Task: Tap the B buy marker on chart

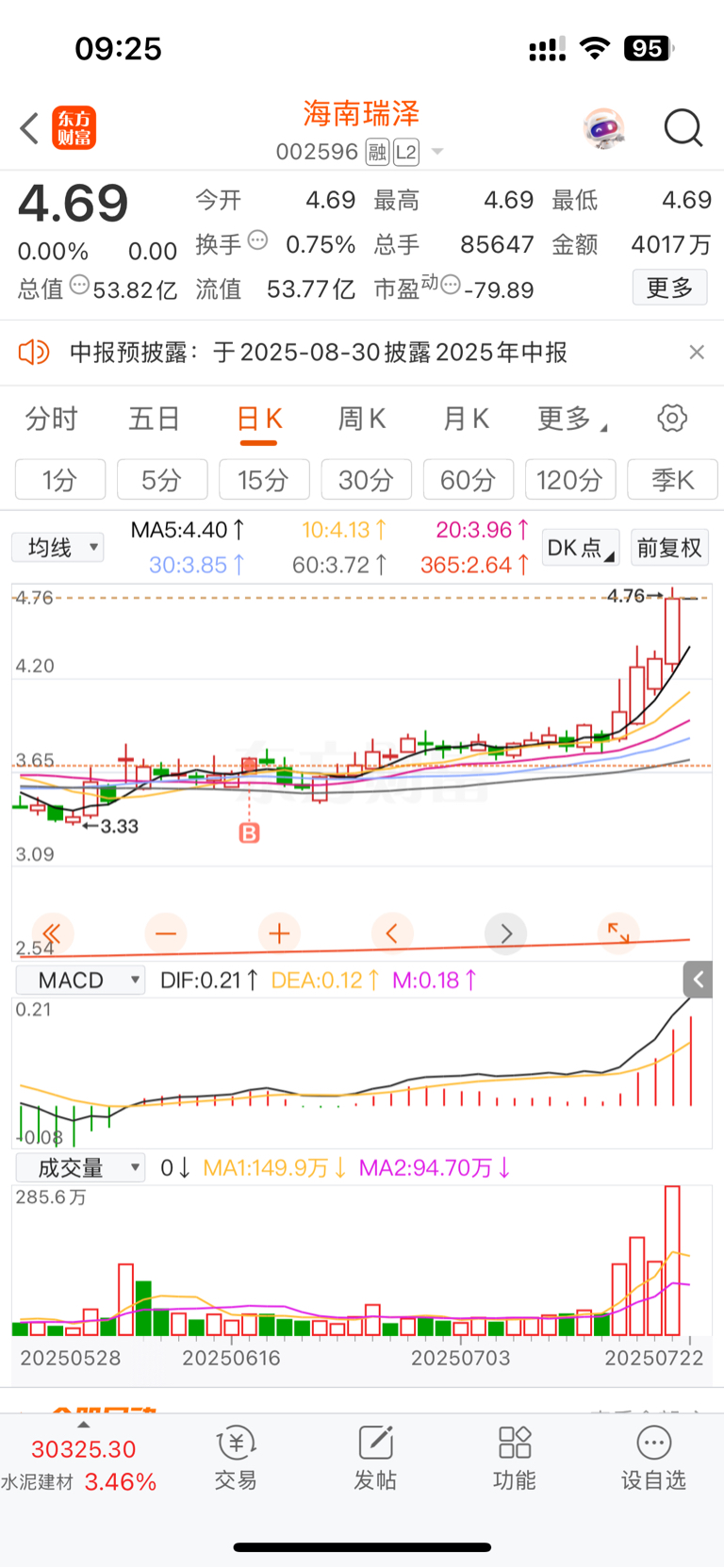Action: [249, 833]
